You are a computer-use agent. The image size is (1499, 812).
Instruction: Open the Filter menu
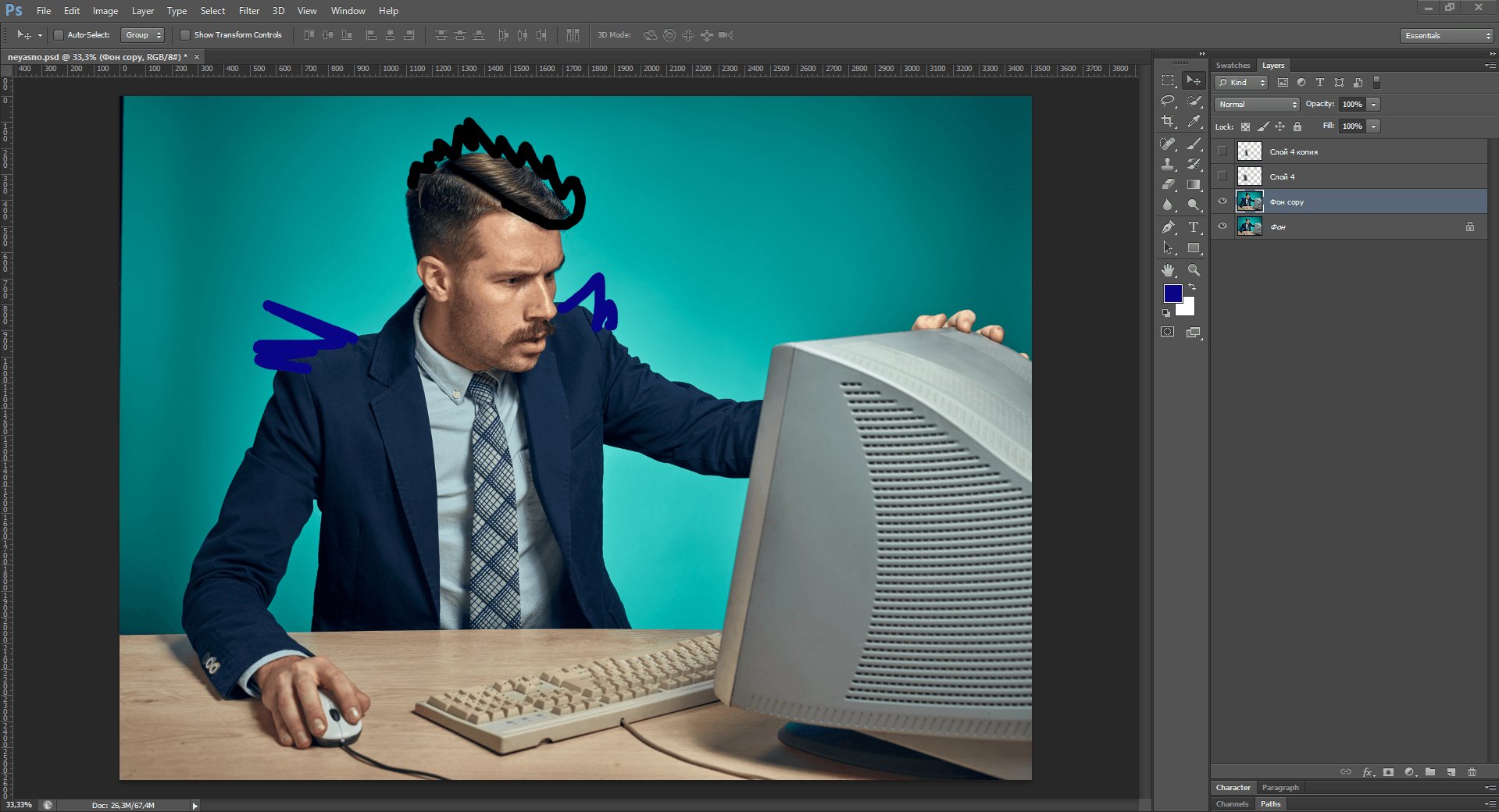pos(248,11)
